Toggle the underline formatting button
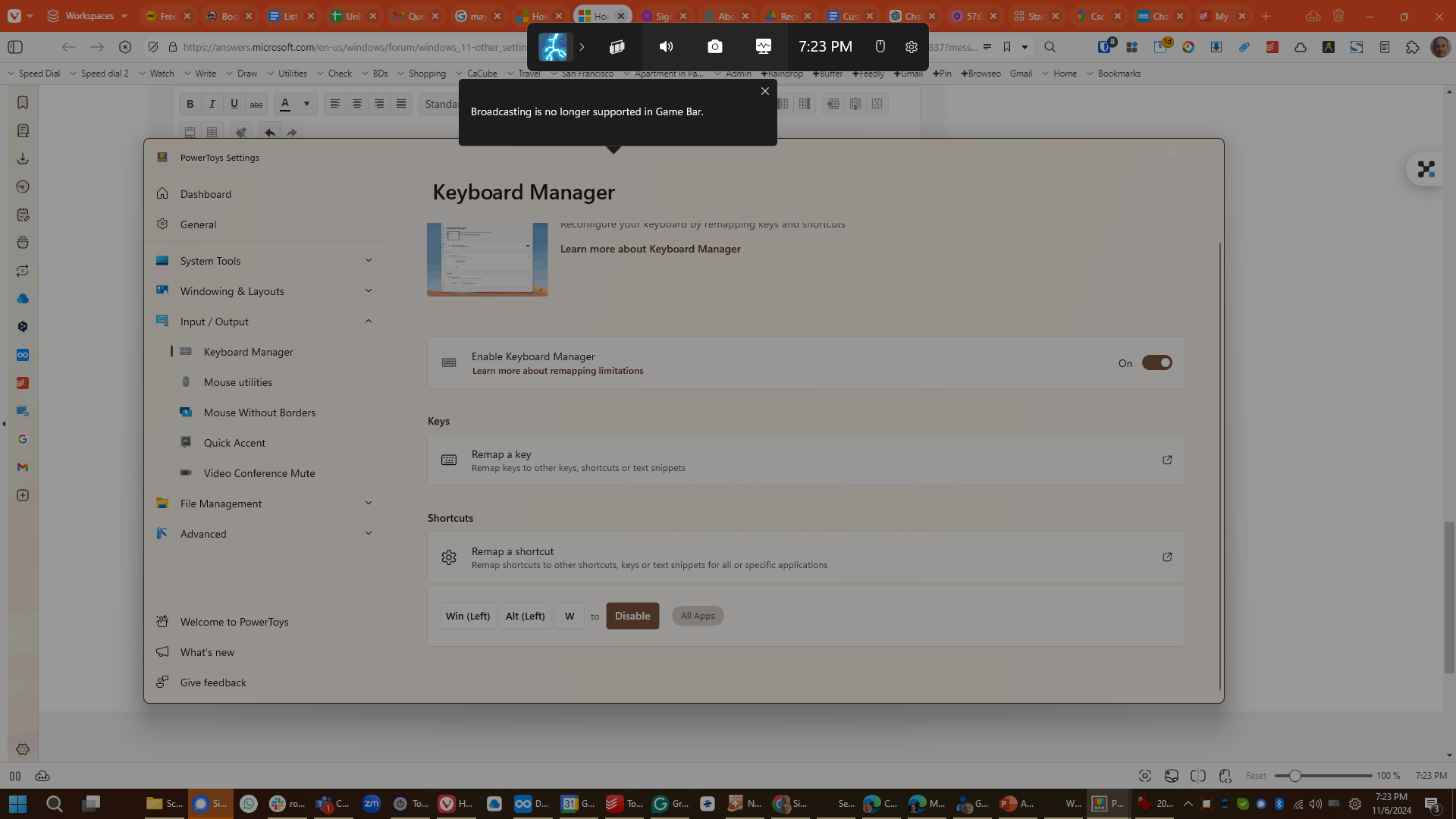 coord(234,104)
